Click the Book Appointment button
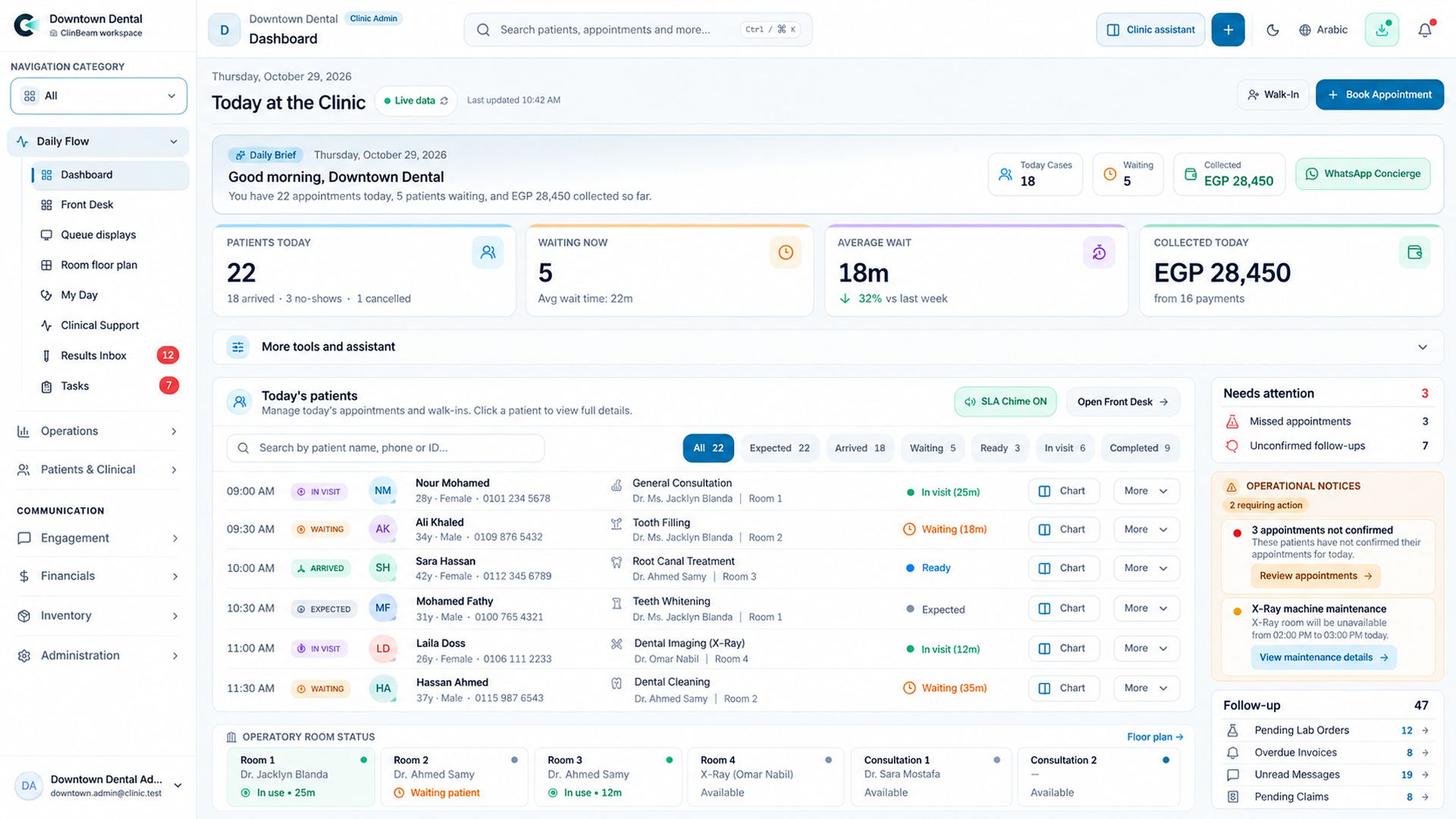Screen dimensions: 1456x819 pyautogui.click(x=1380, y=94)
